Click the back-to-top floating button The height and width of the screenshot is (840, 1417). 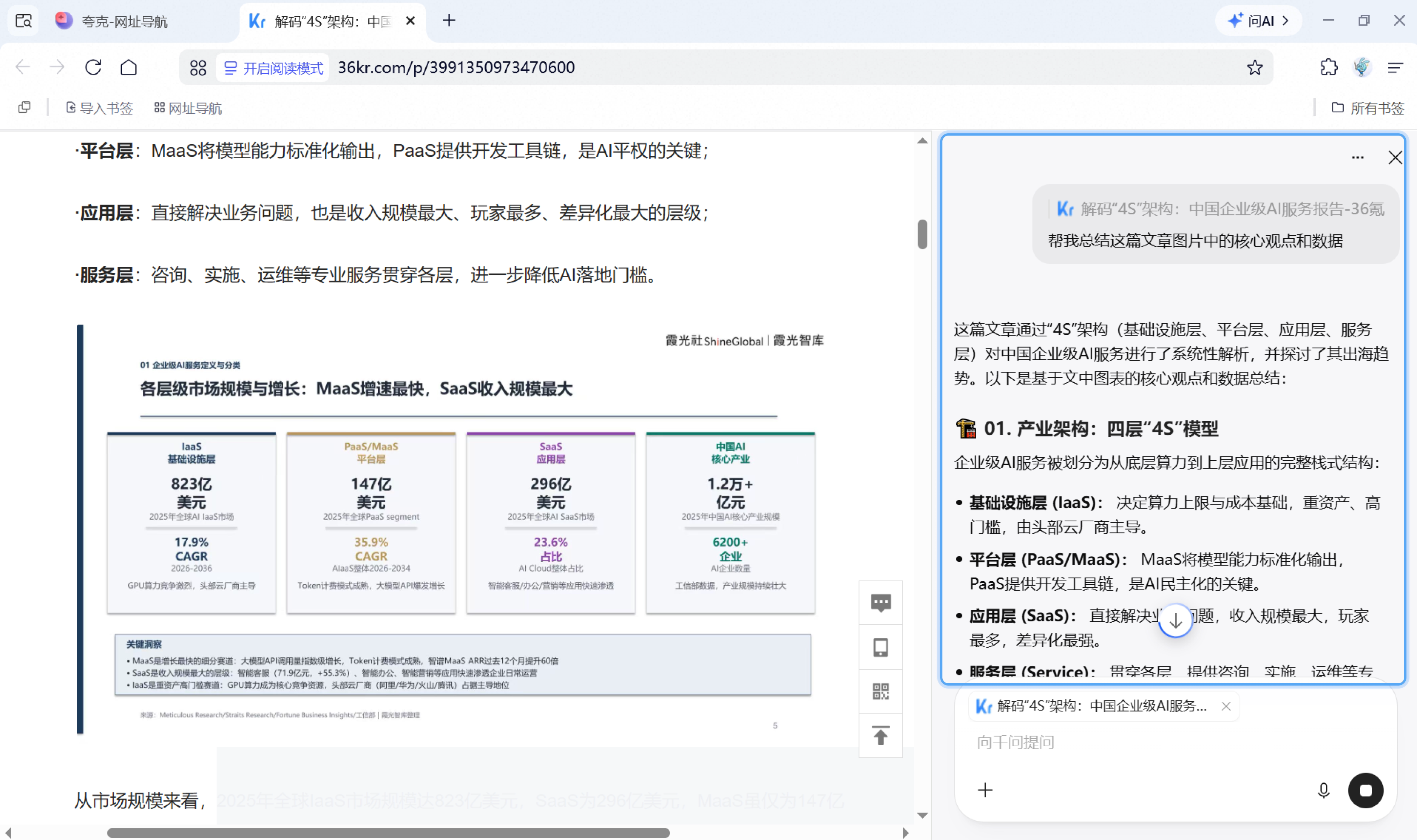click(x=881, y=735)
